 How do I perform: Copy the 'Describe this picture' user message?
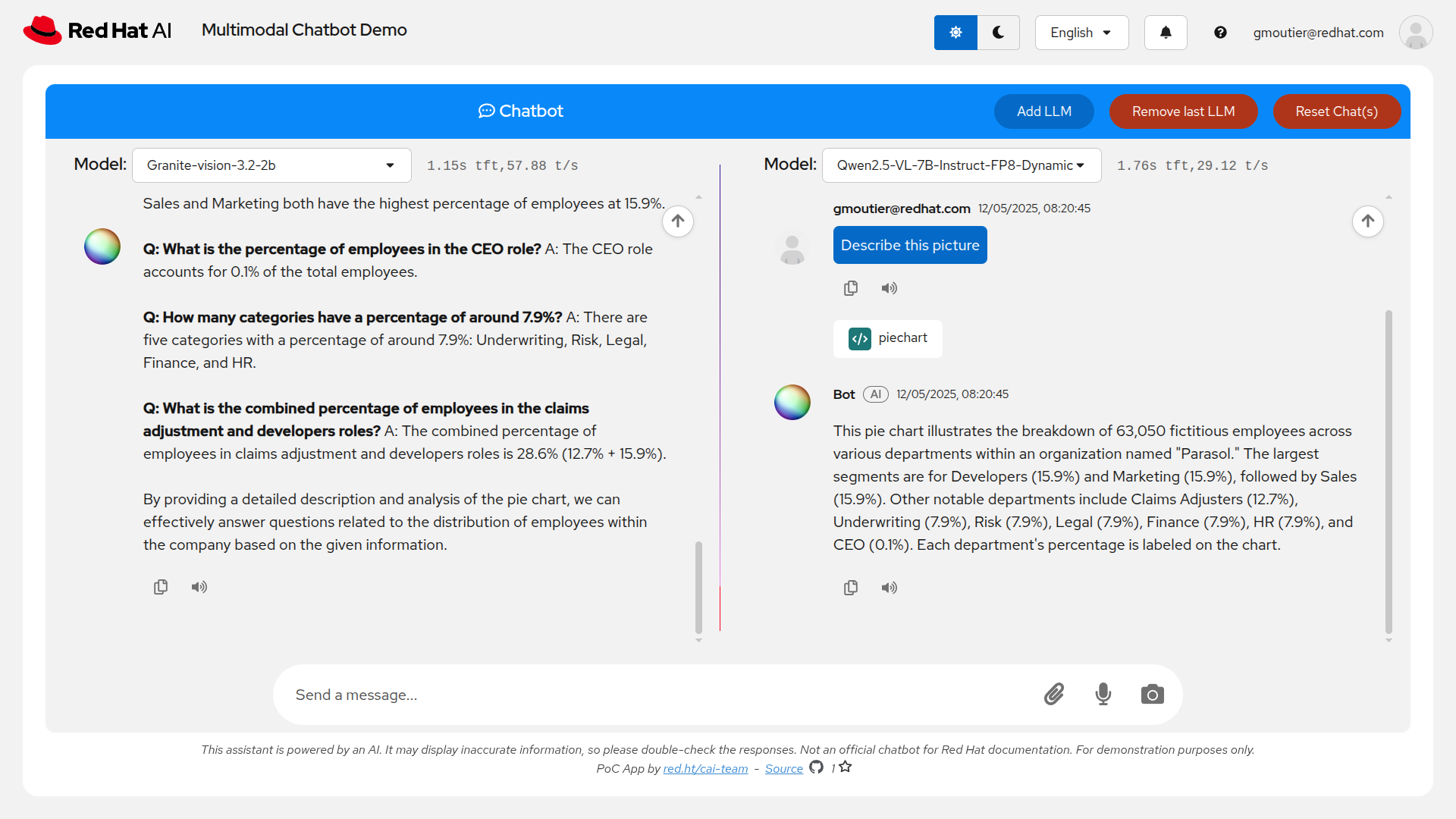click(851, 287)
